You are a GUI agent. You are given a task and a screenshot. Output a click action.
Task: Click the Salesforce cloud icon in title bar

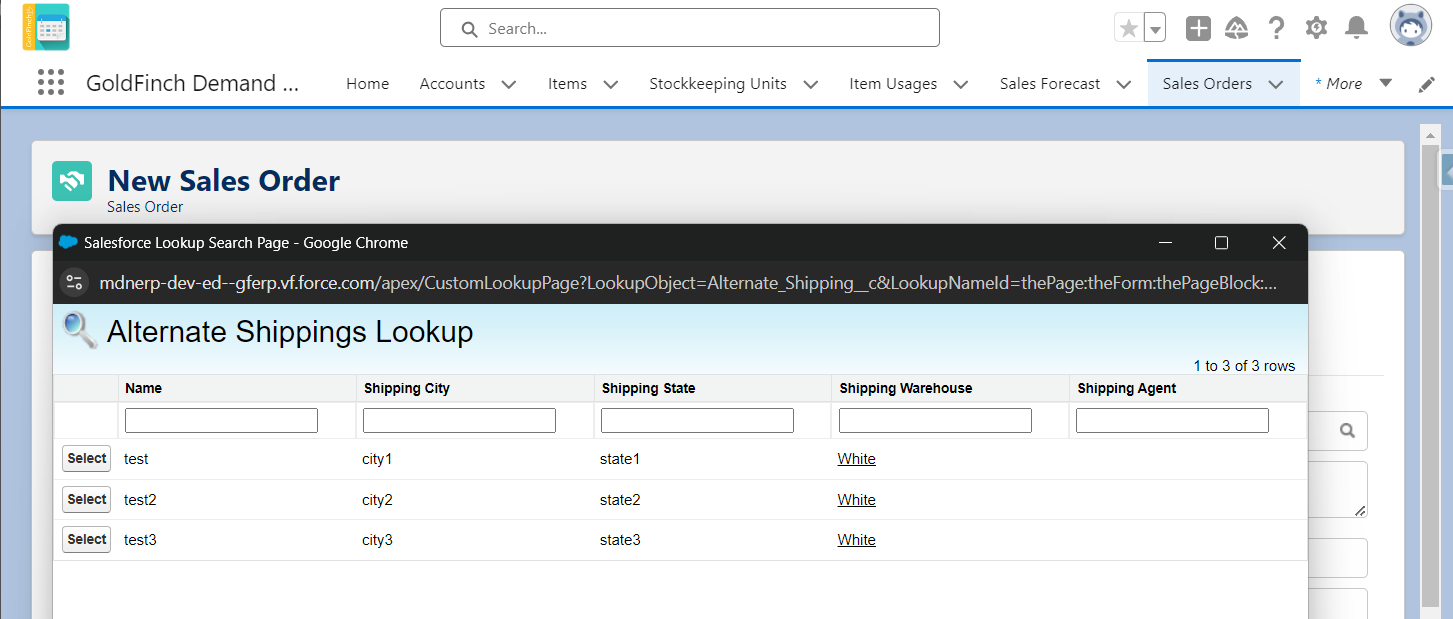(x=68, y=242)
